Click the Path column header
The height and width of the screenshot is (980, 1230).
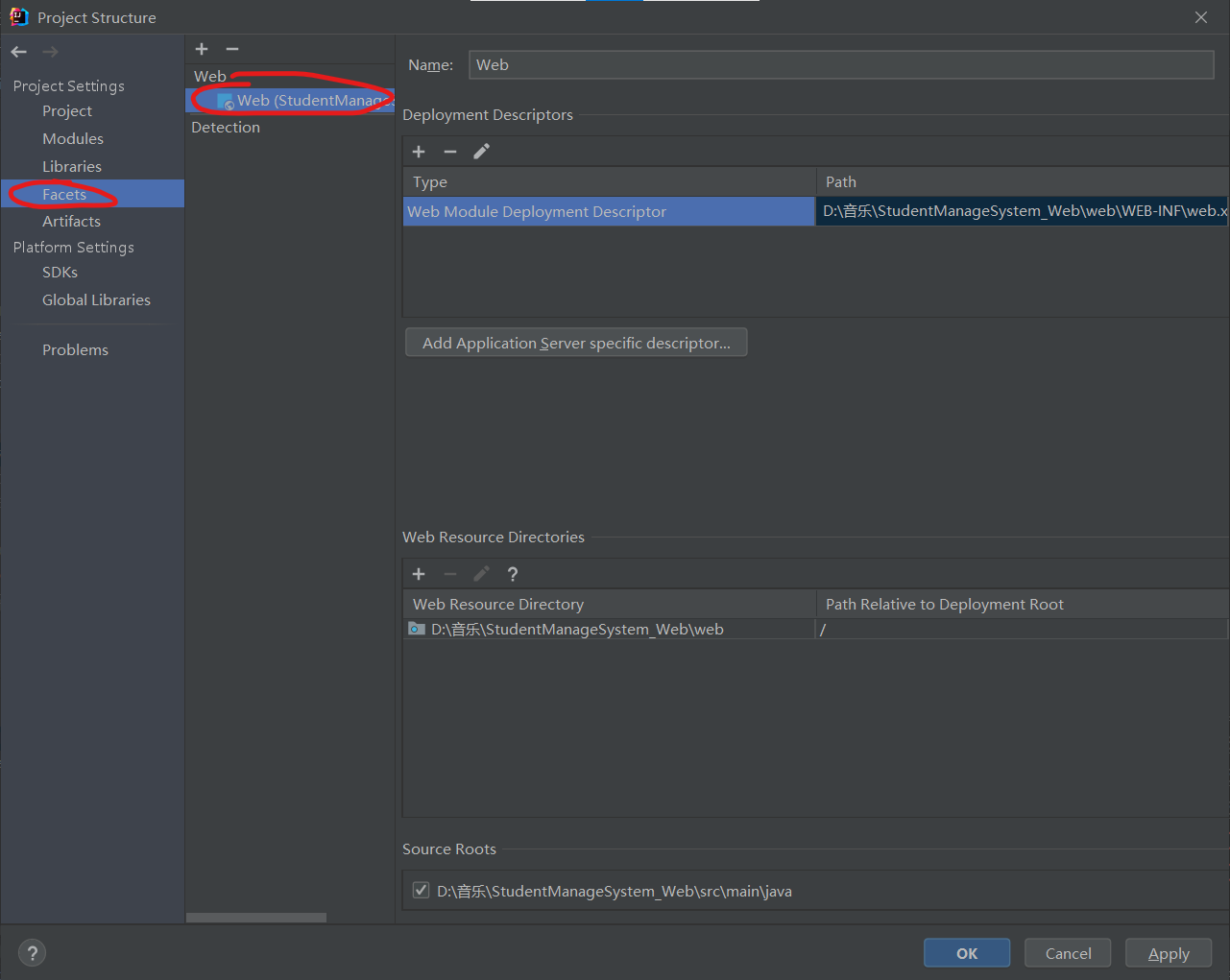point(1023,182)
